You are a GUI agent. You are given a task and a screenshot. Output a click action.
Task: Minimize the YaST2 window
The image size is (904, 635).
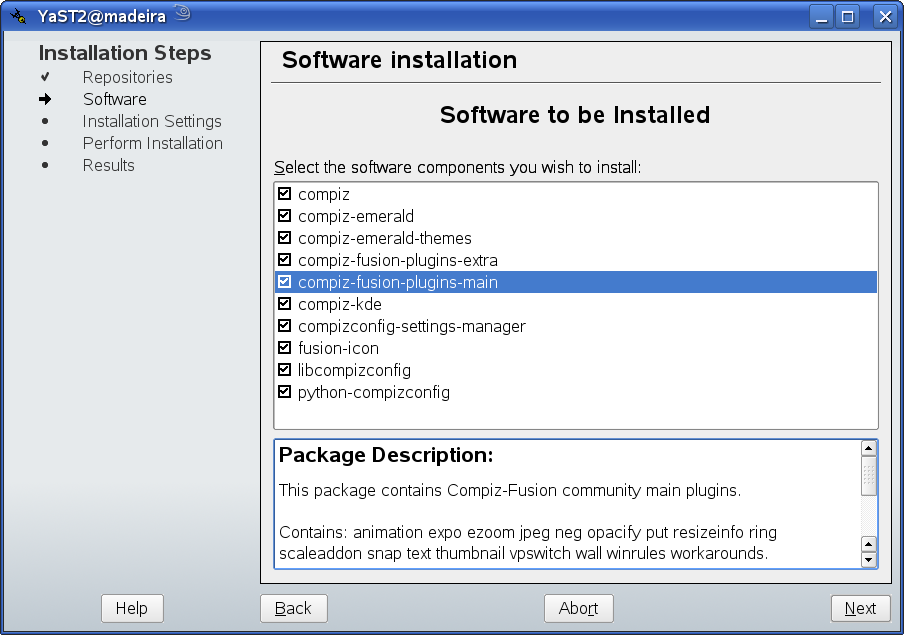[822, 17]
